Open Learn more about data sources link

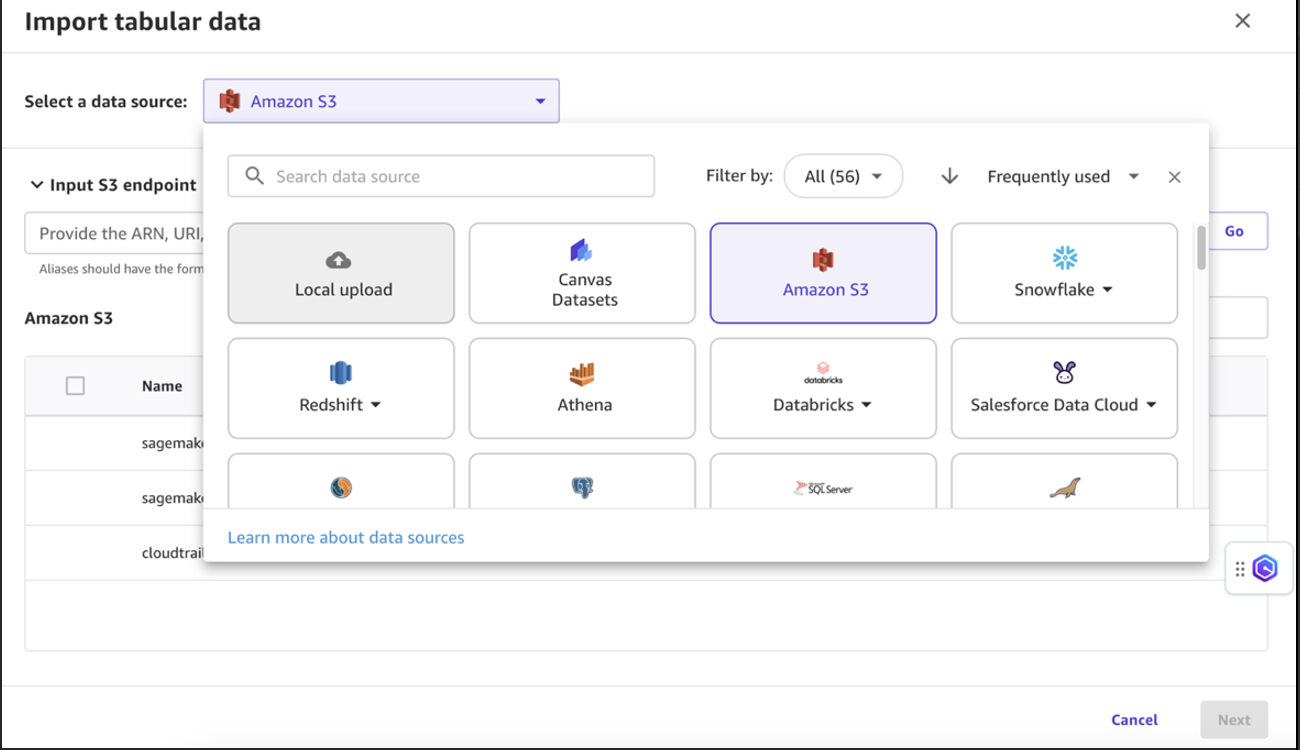[346, 538]
